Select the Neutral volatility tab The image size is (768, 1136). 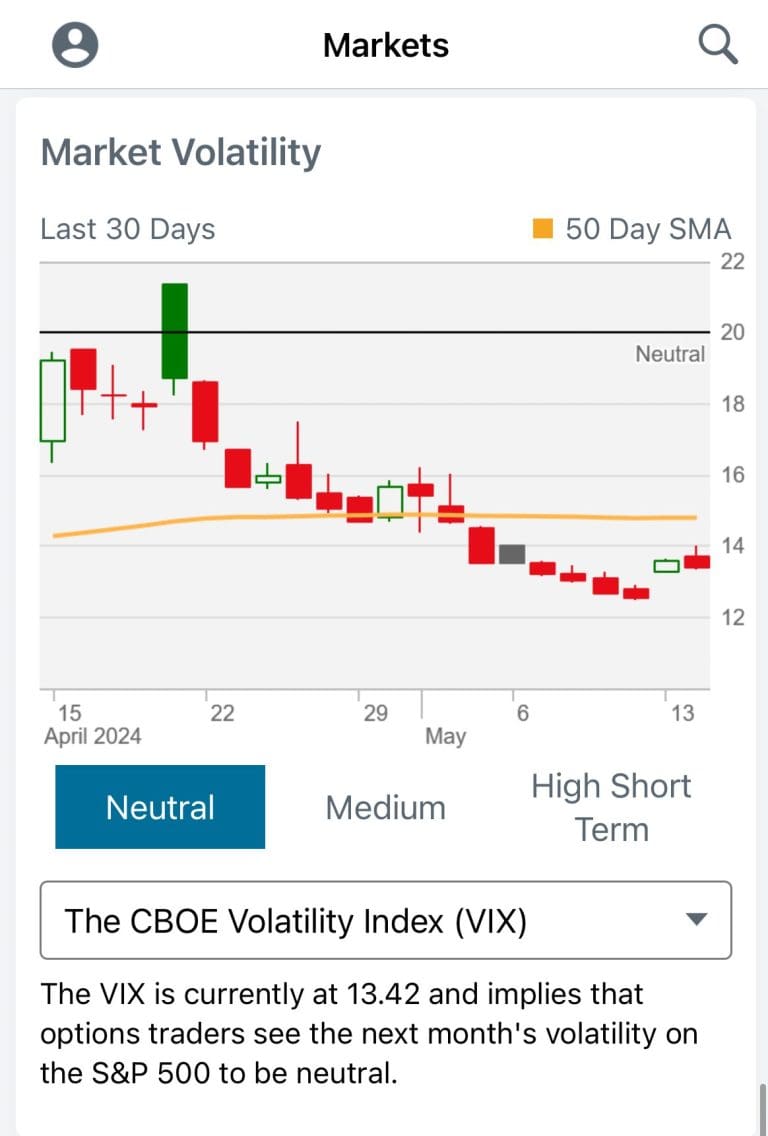coord(160,807)
